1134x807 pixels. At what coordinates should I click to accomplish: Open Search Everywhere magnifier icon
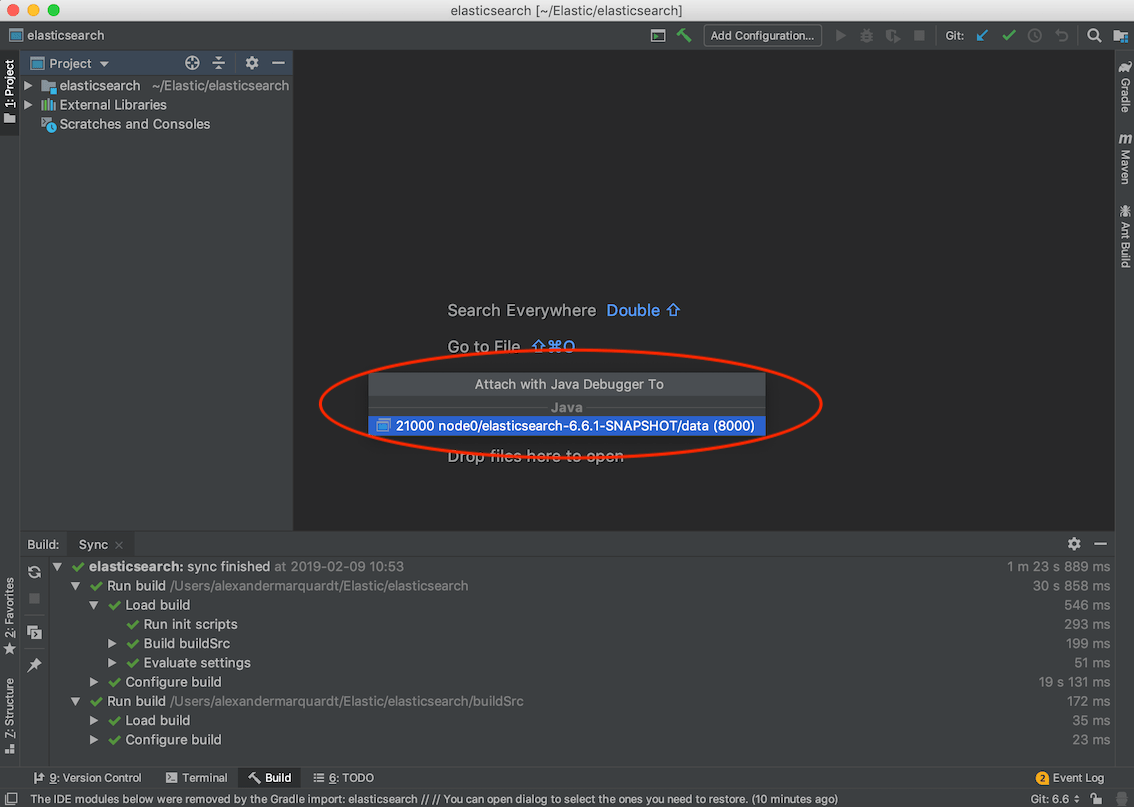click(1094, 35)
